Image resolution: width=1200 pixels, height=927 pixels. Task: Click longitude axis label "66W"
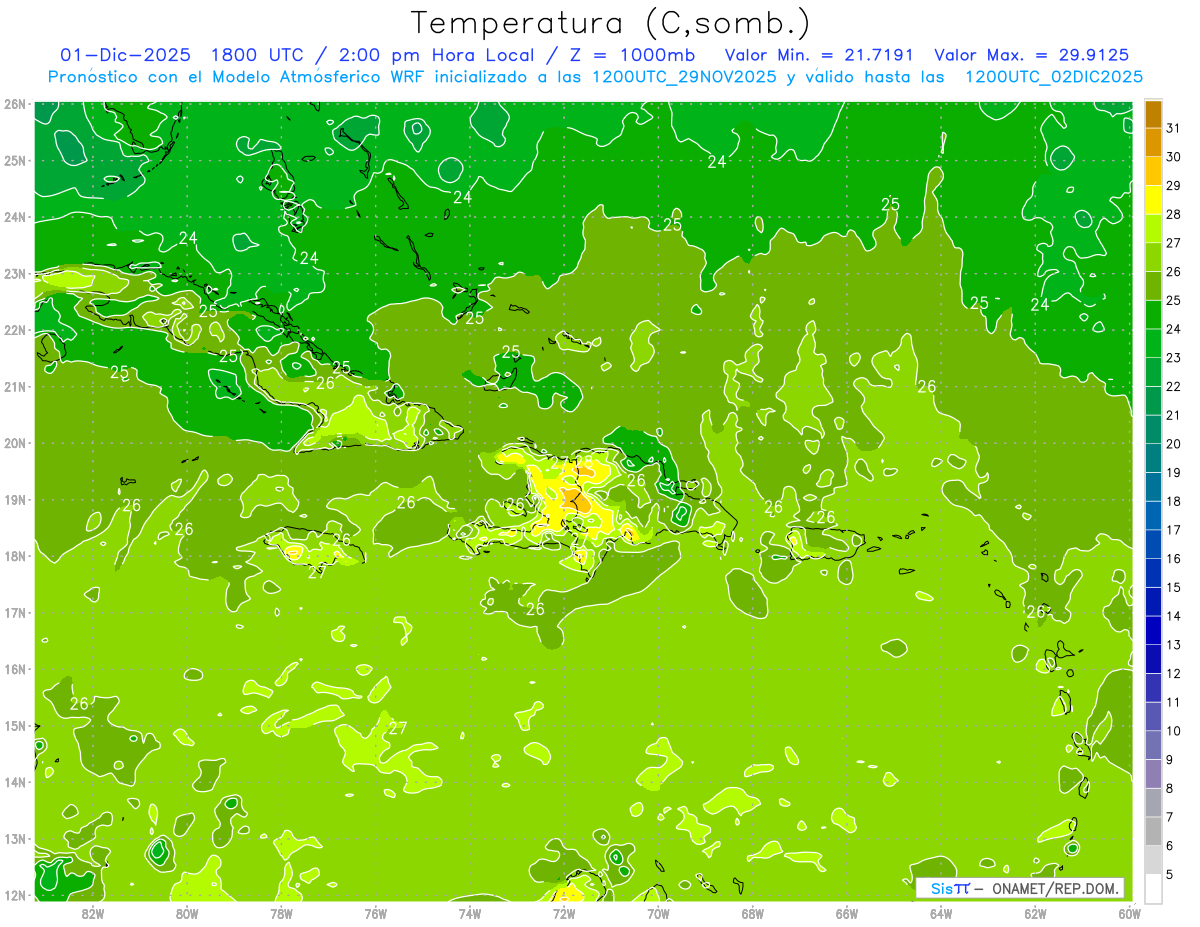click(x=847, y=913)
